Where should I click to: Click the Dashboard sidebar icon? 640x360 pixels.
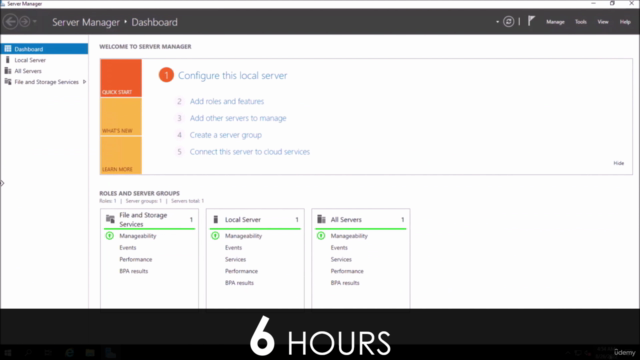tap(8, 49)
